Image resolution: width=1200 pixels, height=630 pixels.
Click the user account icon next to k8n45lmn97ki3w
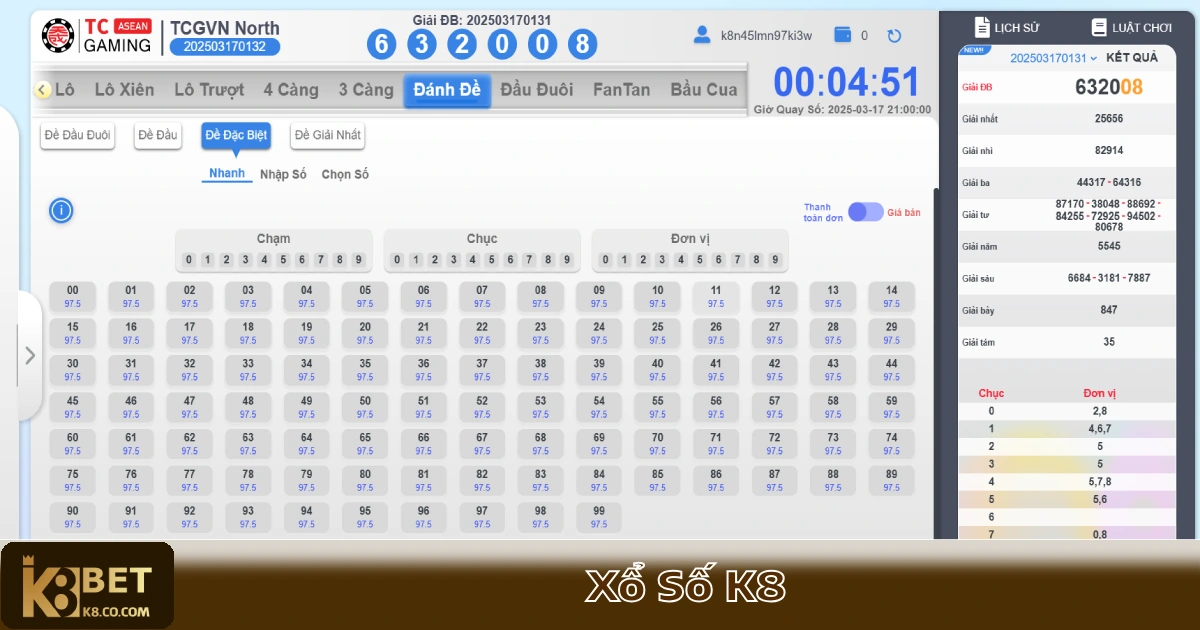[702, 34]
